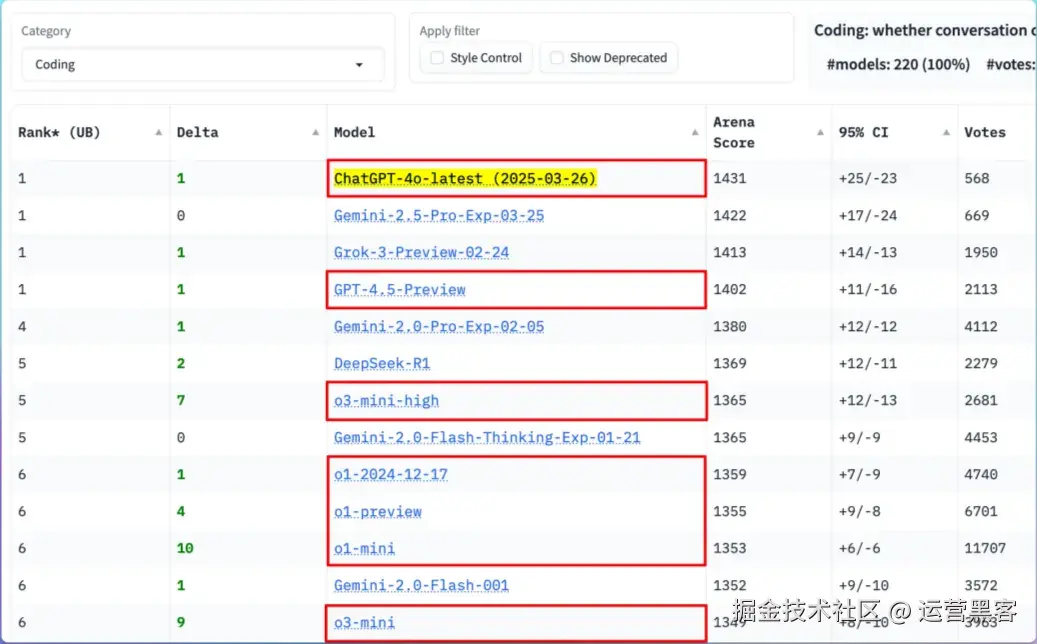Image resolution: width=1037 pixels, height=644 pixels.
Task: Open the o1-2024-12-17 link
Action: coord(391,475)
